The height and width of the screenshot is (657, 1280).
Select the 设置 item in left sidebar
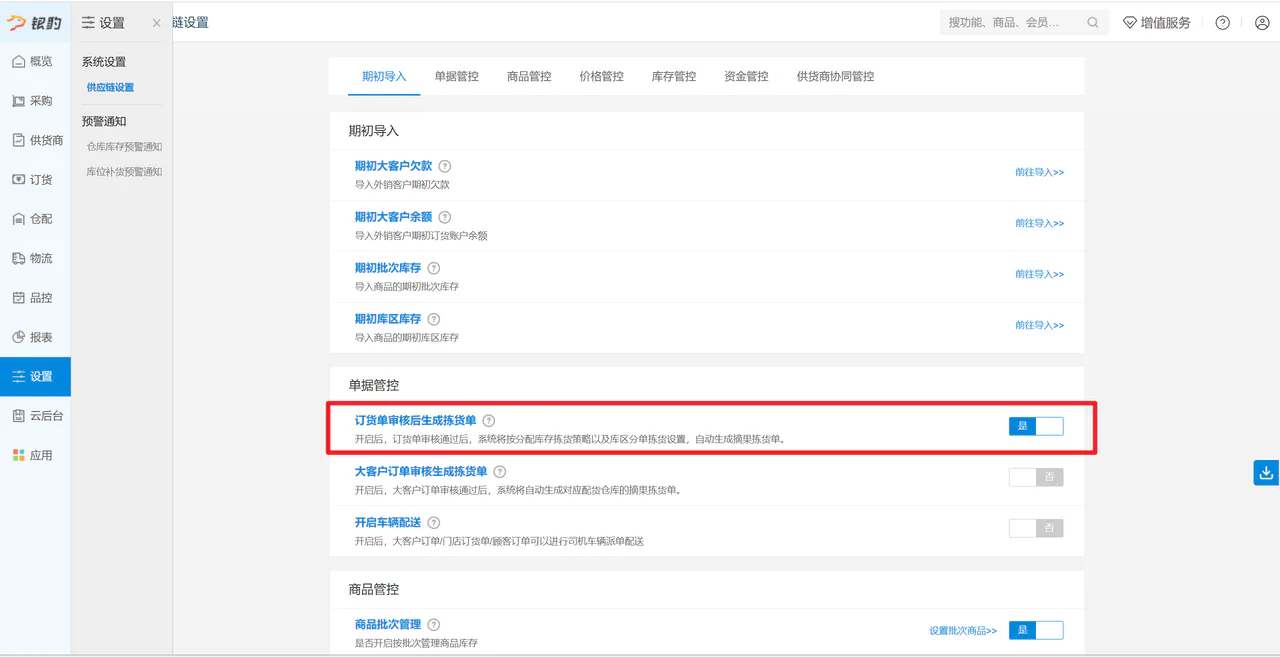(x=35, y=376)
